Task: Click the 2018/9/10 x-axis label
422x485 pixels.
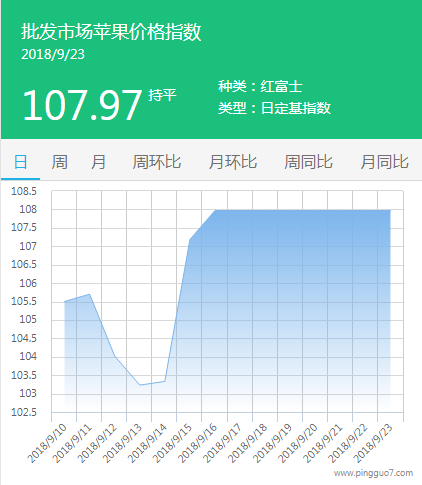Action: (47, 443)
